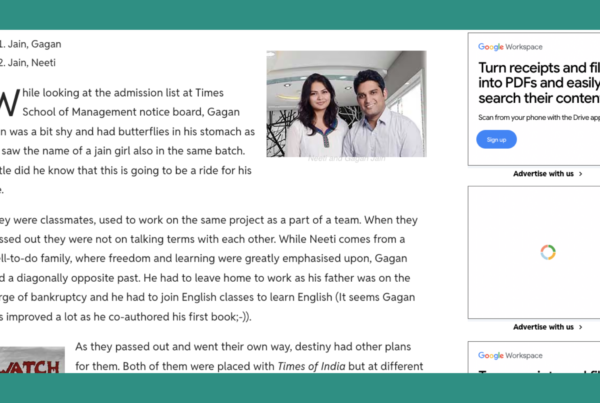Screen dimensions: 600x403
Task: Click the caption under the couple photo
Action: (345, 159)
